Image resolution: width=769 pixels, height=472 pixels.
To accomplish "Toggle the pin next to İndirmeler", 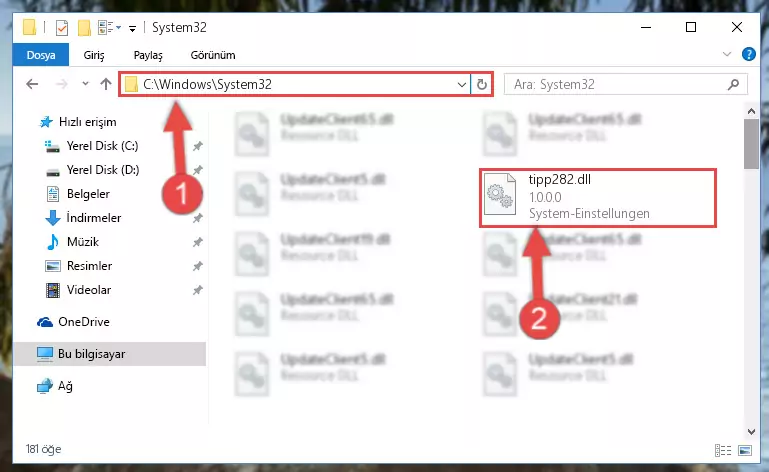I will pyautogui.click(x=198, y=218).
